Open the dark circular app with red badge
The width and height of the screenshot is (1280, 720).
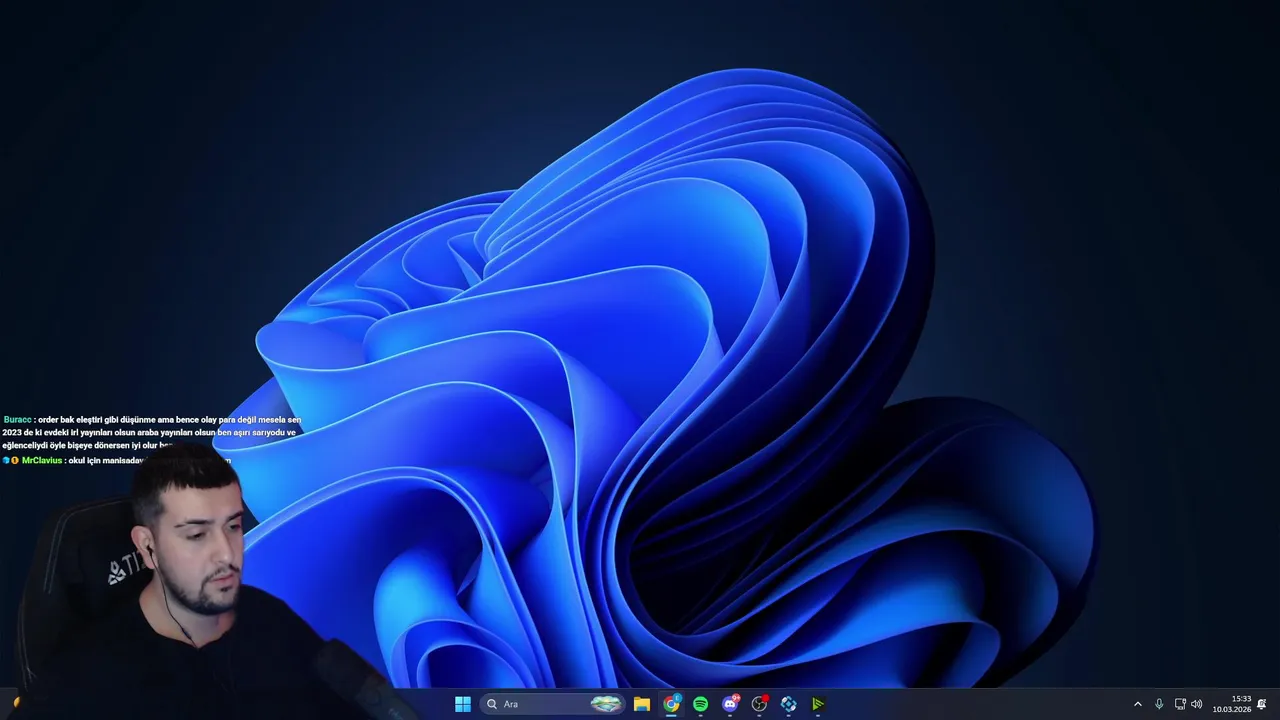point(759,704)
